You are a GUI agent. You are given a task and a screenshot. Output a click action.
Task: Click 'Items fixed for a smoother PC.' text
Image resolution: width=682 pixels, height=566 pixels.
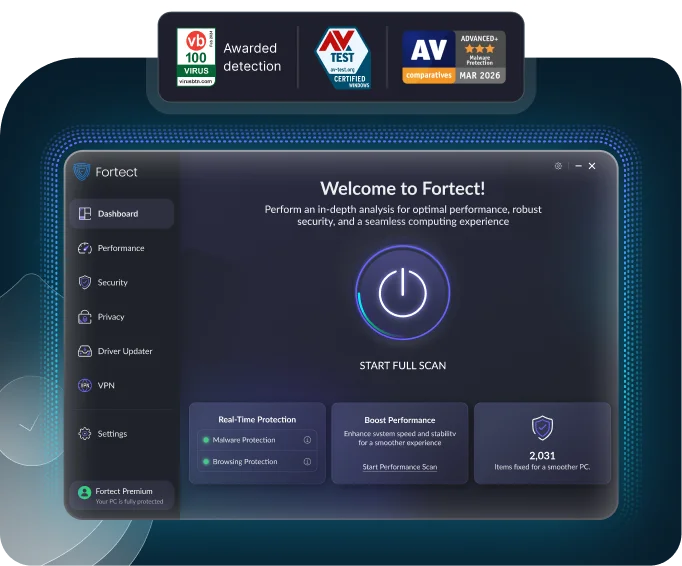point(542,467)
